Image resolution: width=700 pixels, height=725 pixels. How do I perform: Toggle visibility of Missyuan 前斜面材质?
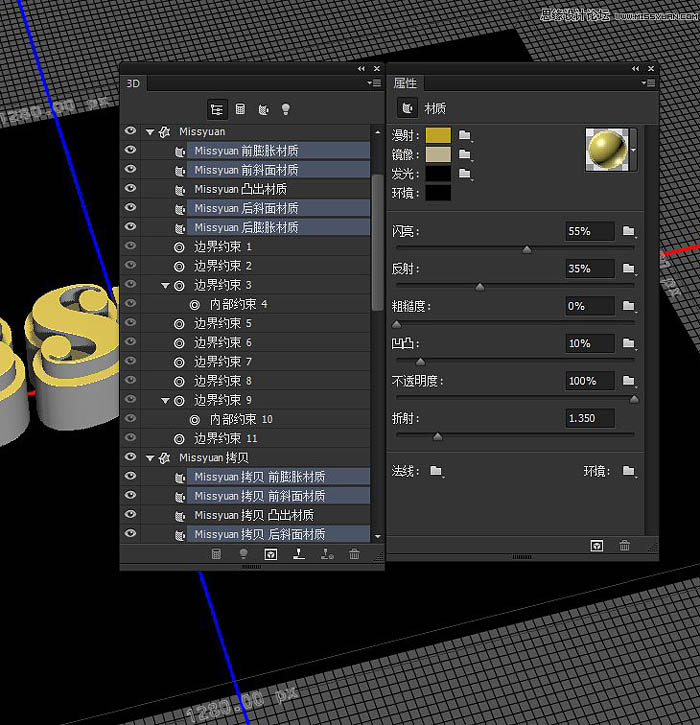[x=130, y=169]
